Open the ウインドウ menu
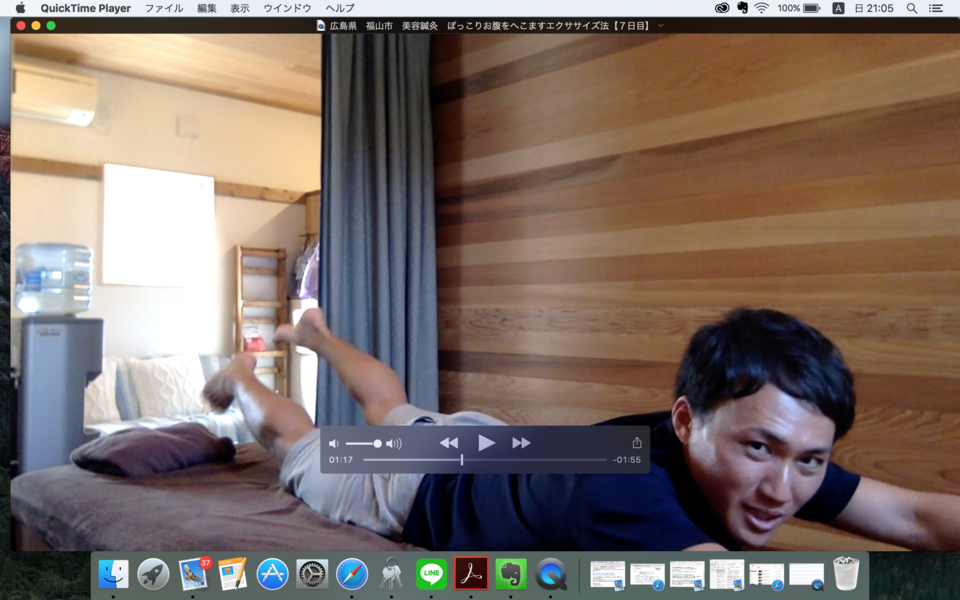The width and height of the screenshot is (960, 600). point(287,8)
